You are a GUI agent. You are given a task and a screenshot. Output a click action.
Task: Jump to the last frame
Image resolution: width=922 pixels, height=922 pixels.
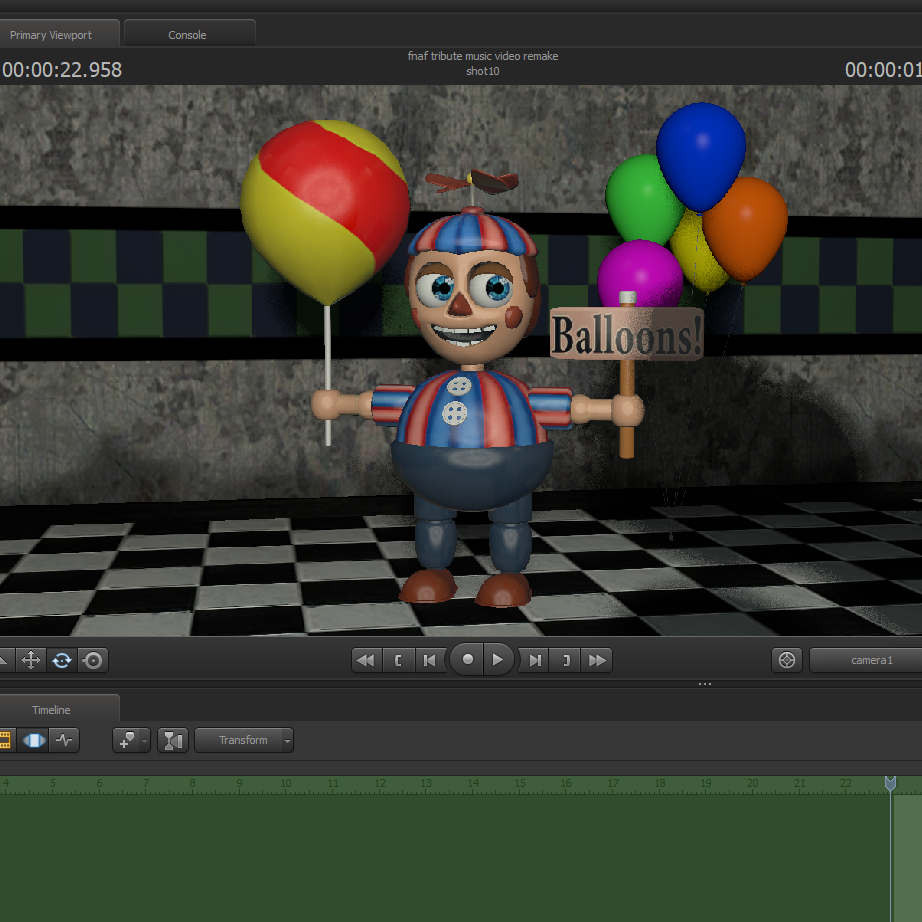[597, 660]
